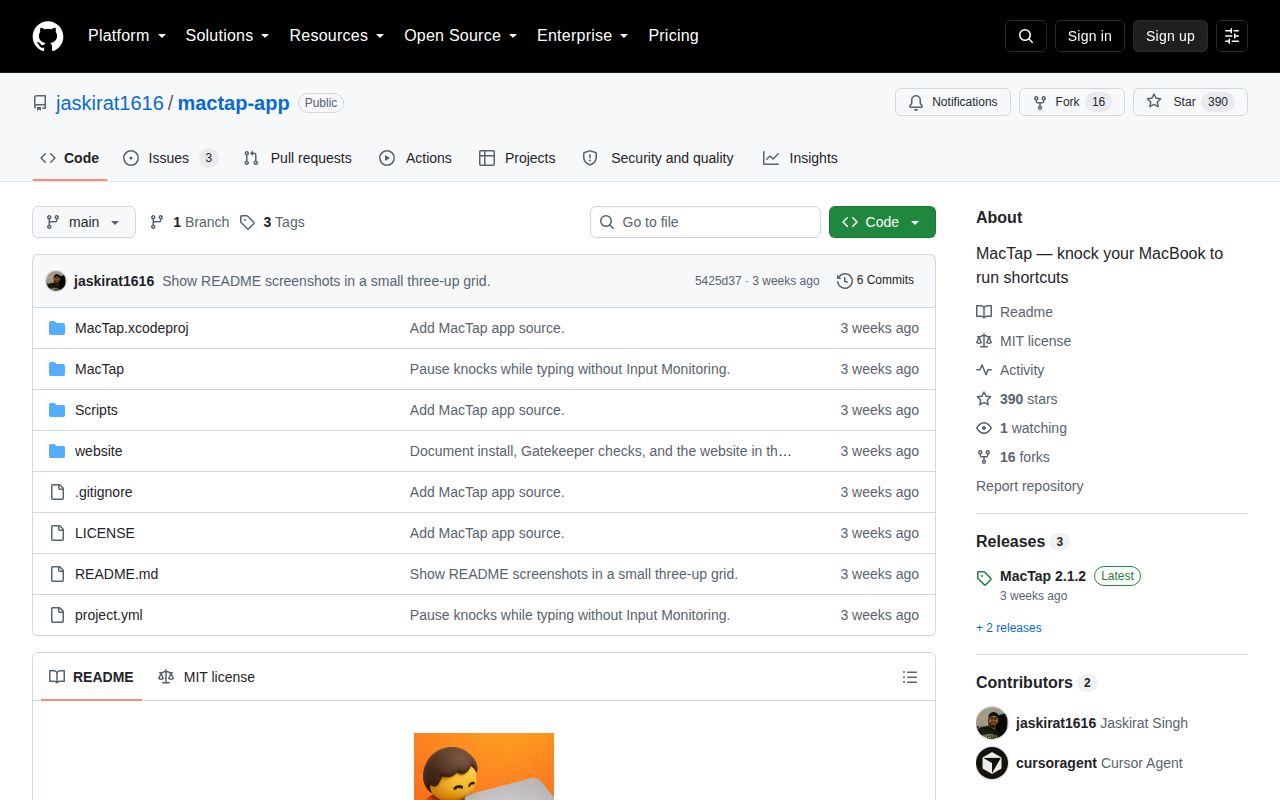Click the MacTap.xcodeproj folder icon
This screenshot has width=1280, height=800.
click(57, 328)
